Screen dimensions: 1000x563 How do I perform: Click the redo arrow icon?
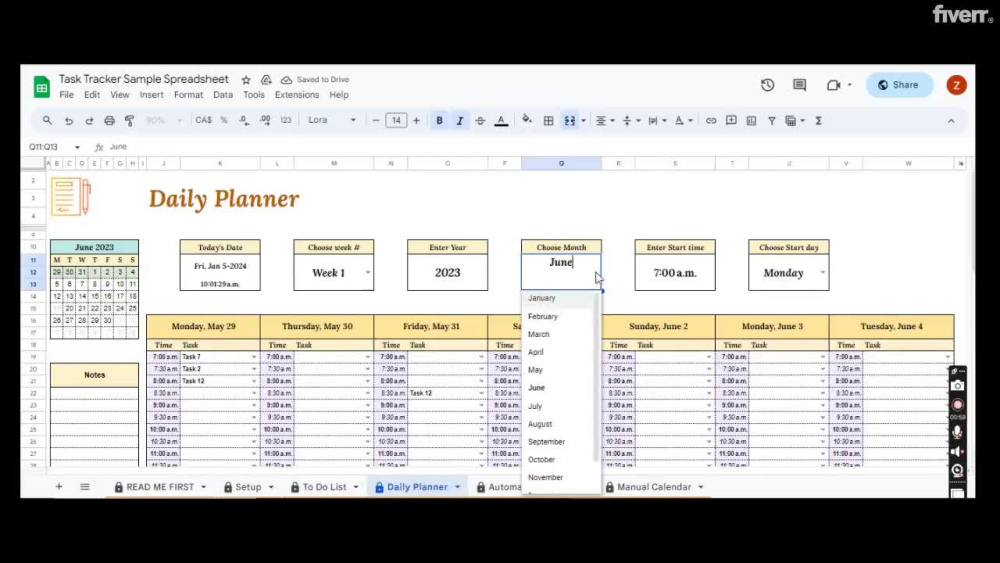click(89, 121)
